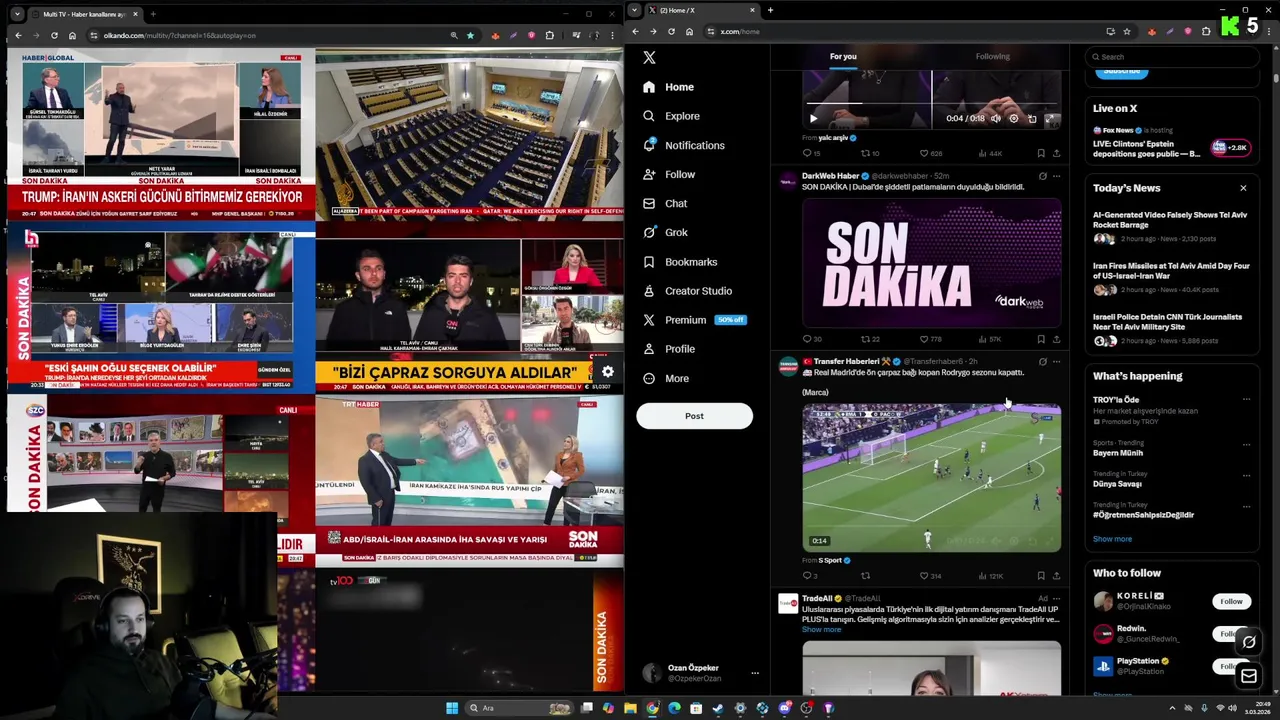Click Show more on TradeAll ad
Screen dimensions: 1280x720
click(821, 629)
